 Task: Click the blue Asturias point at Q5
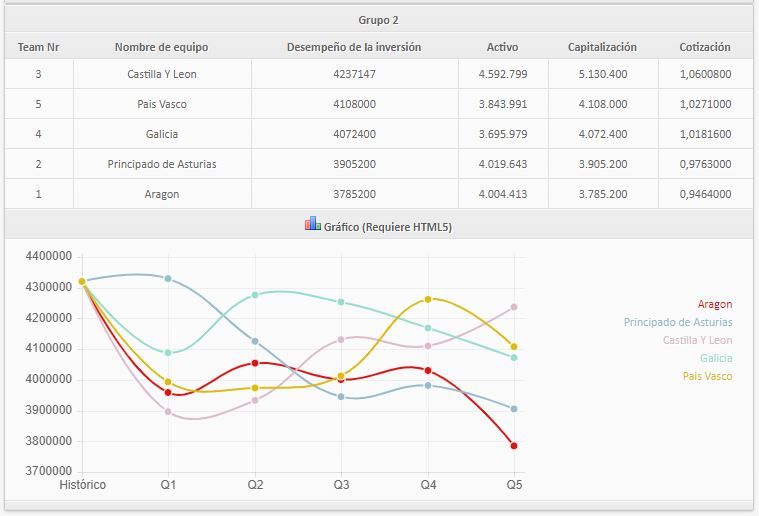pyautogui.click(x=514, y=409)
